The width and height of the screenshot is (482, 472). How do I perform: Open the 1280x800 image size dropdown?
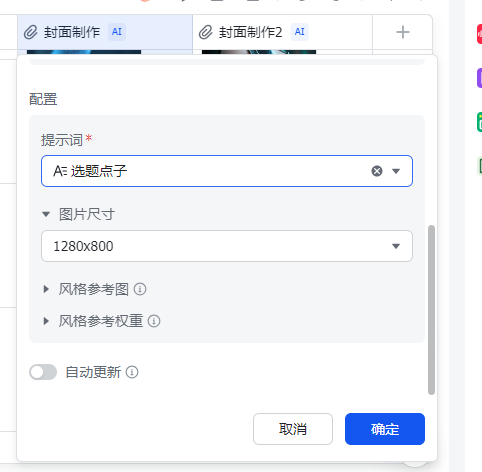coord(227,246)
